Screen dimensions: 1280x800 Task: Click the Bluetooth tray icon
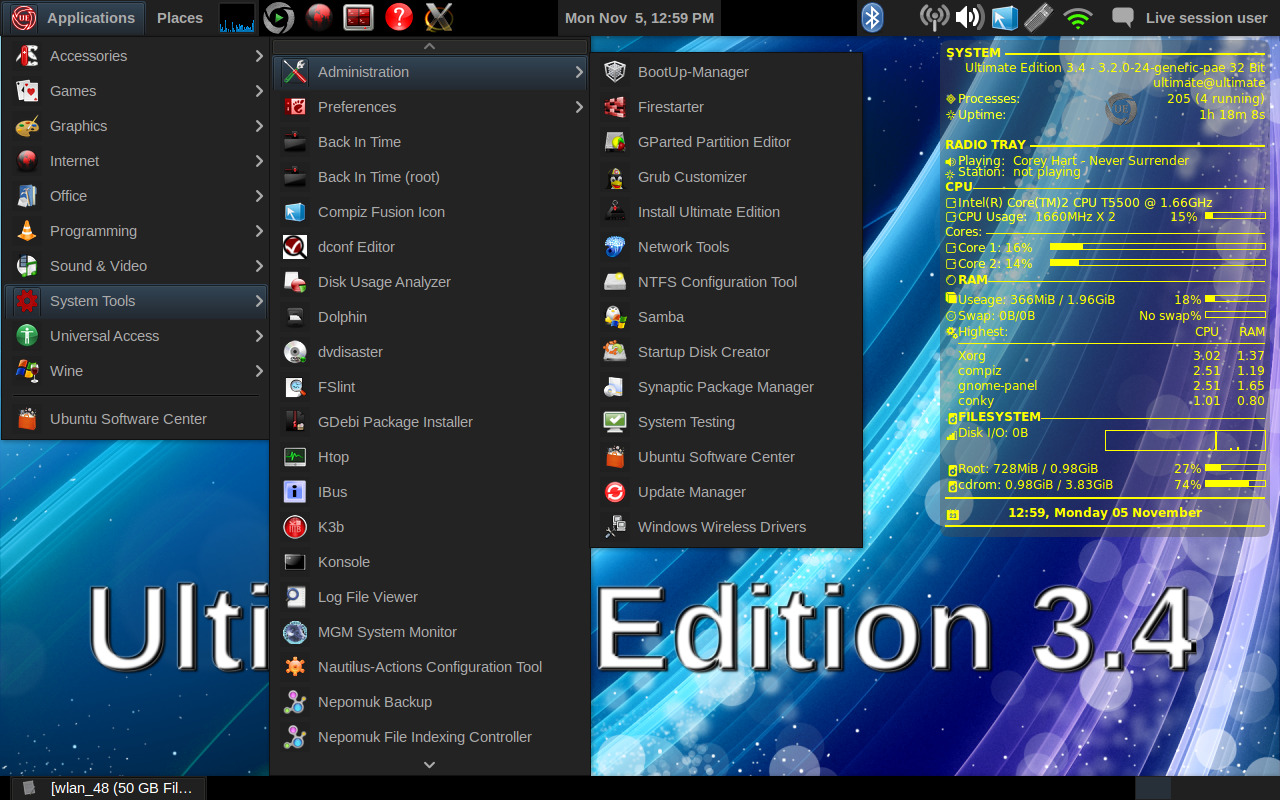pos(872,17)
